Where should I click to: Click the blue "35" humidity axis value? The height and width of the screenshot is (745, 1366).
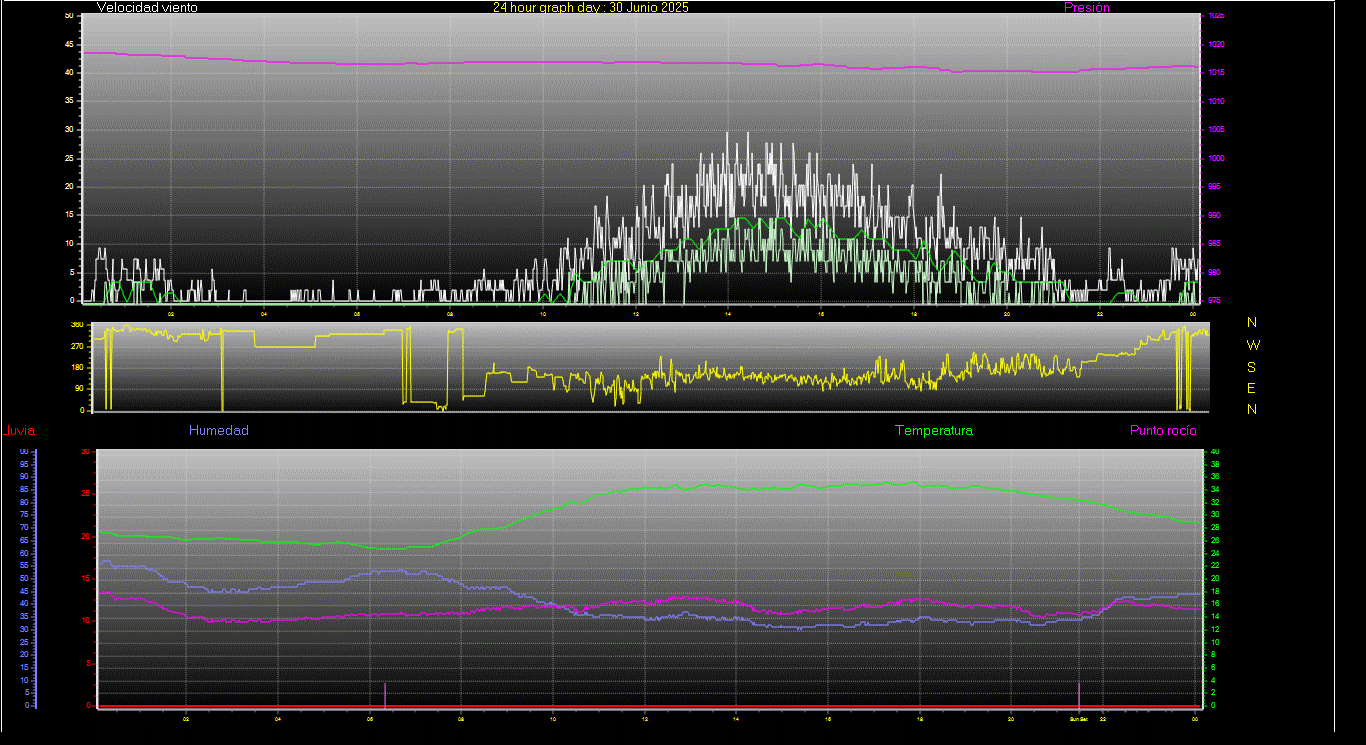pyautogui.click(x=22, y=616)
